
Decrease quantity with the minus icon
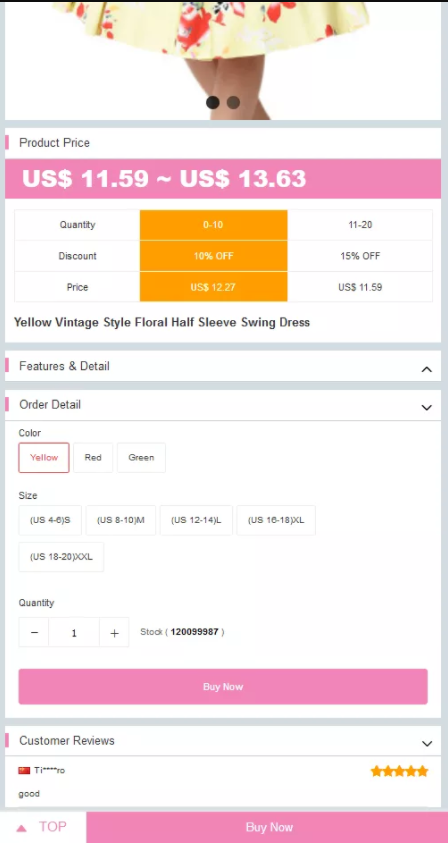coord(34,632)
